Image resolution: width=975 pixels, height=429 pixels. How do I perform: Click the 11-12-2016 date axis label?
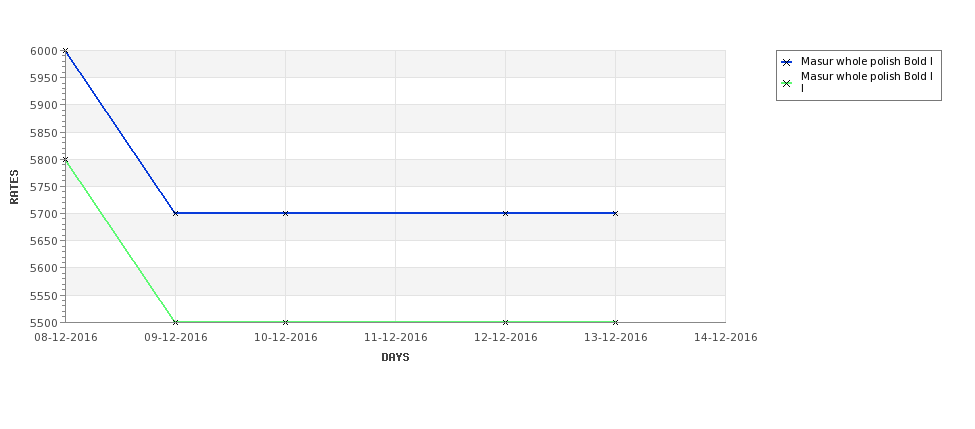click(x=395, y=338)
